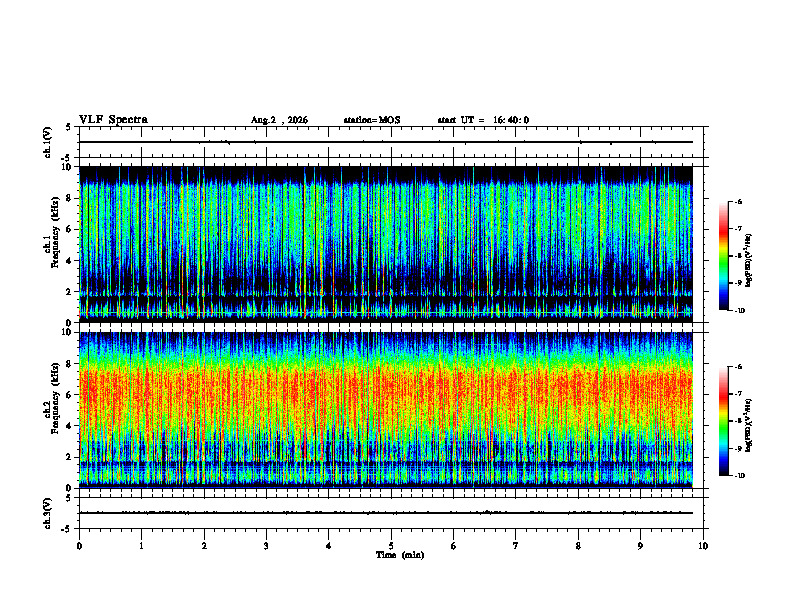Click the "Time (min)" axis title

coord(400,555)
